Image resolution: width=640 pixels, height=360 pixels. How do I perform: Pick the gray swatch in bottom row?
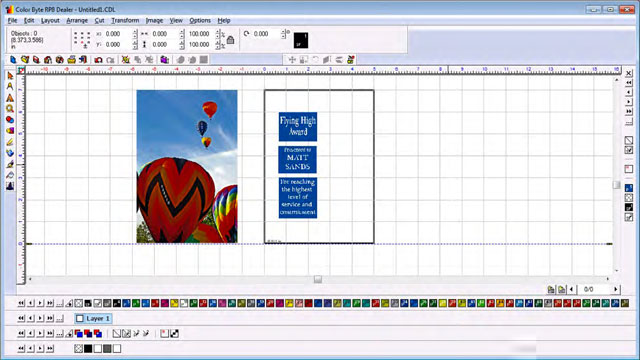click(x=107, y=349)
